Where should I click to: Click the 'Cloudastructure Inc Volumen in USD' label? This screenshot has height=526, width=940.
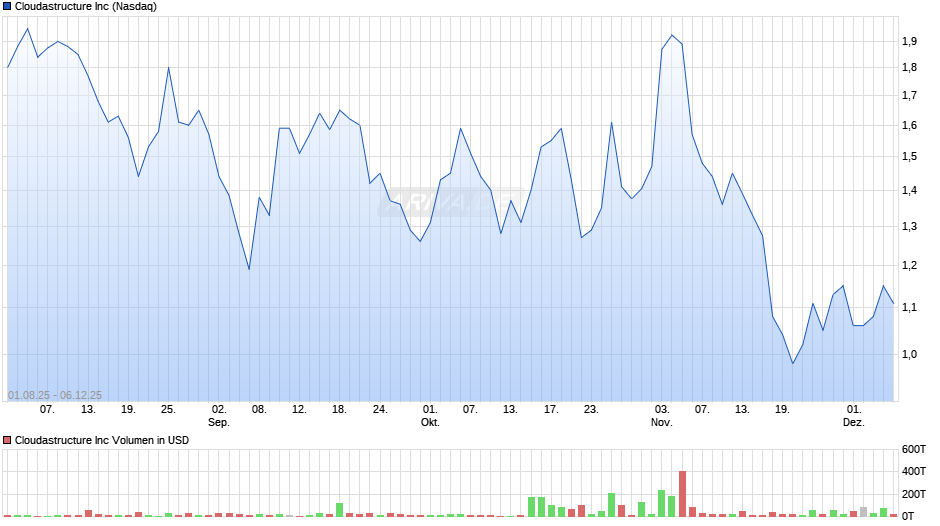[102, 440]
